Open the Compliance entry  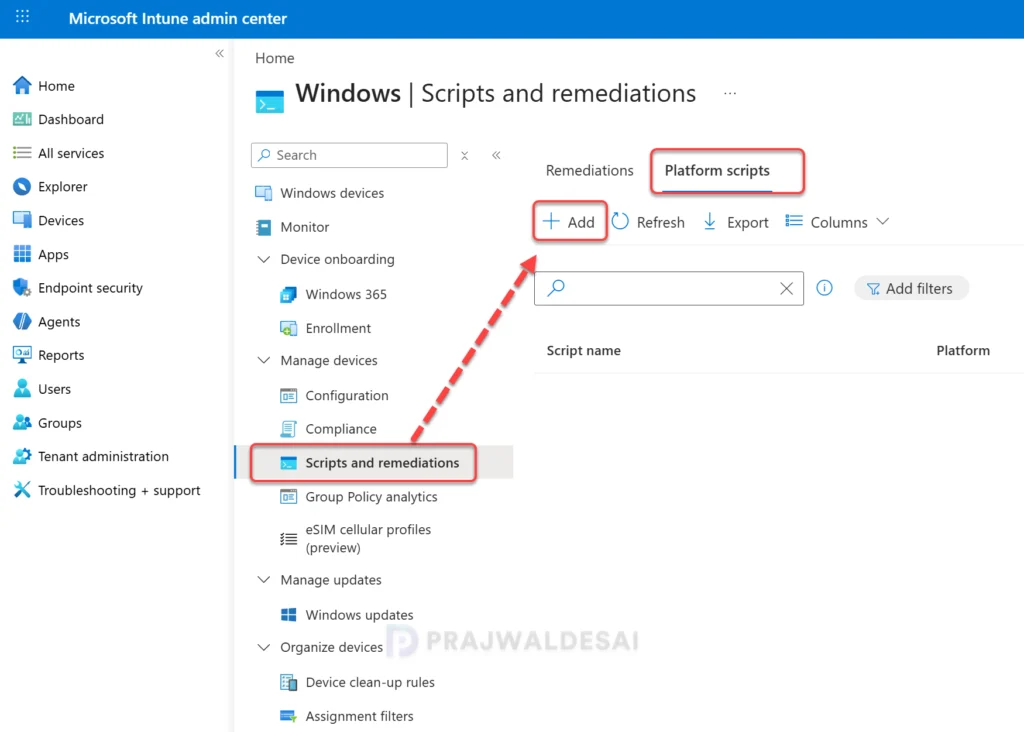(x=341, y=429)
